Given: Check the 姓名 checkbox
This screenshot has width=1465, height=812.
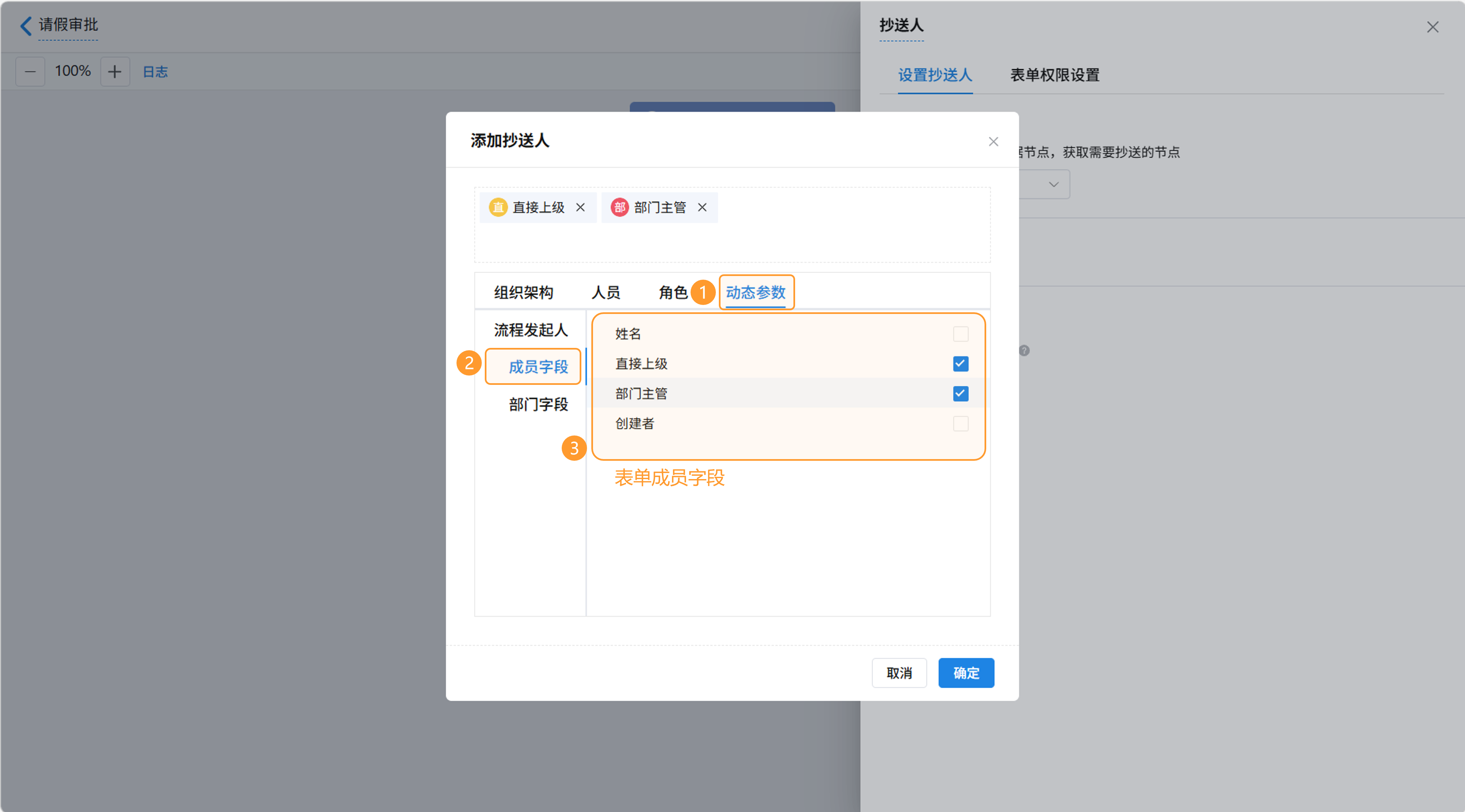Looking at the screenshot, I should click(961, 334).
